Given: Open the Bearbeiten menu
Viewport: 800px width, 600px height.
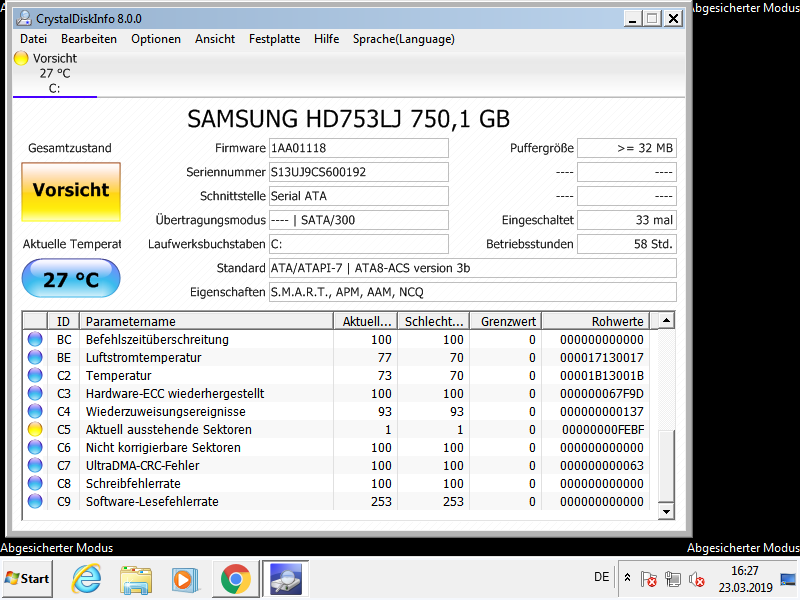Looking at the screenshot, I should pos(89,39).
